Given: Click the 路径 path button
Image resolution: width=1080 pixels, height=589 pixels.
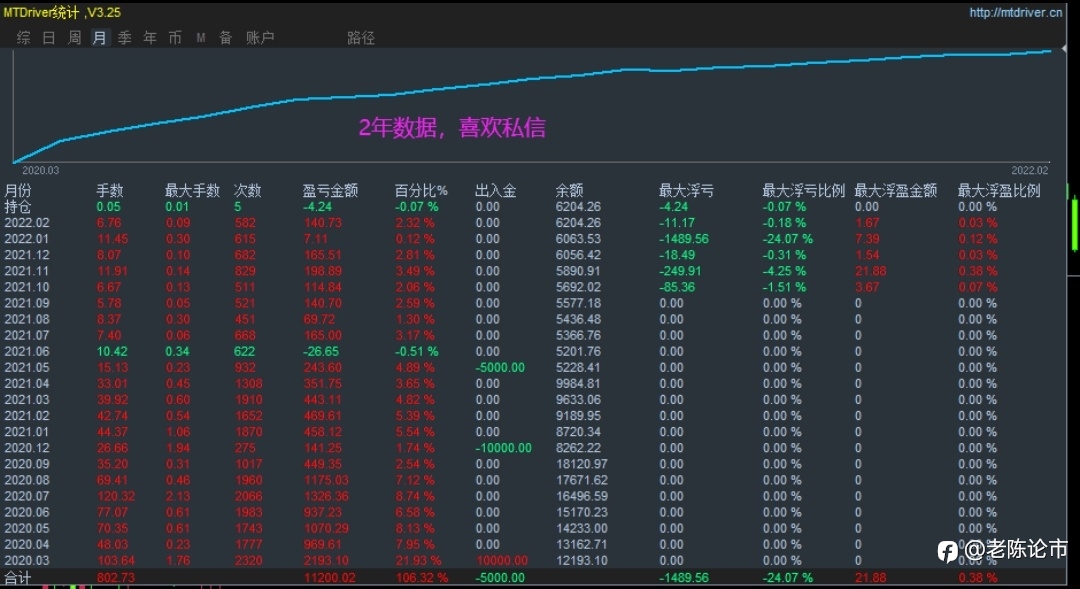Looking at the screenshot, I should point(361,38).
